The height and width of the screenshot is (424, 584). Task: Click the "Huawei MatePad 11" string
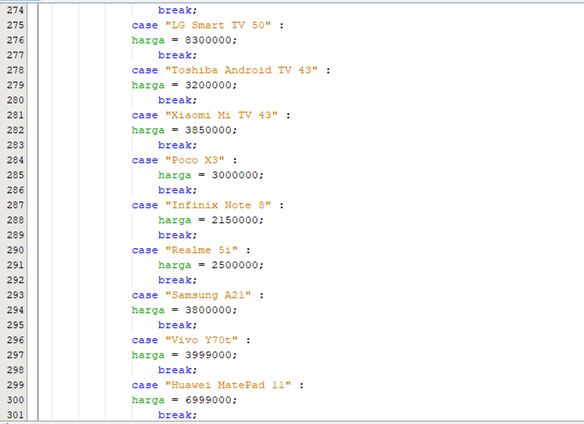228,385
